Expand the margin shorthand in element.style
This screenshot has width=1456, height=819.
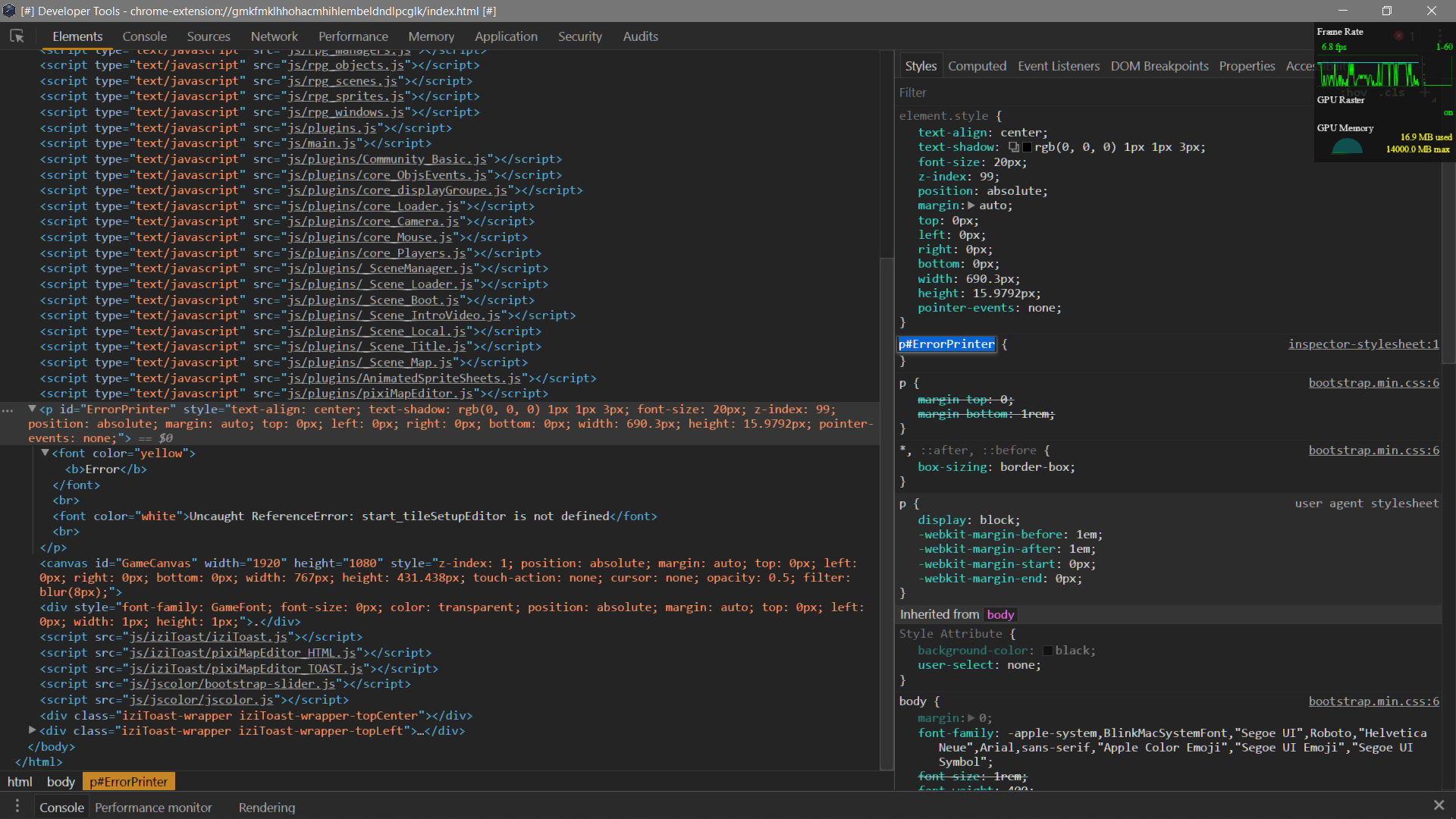(x=971, y=206)
